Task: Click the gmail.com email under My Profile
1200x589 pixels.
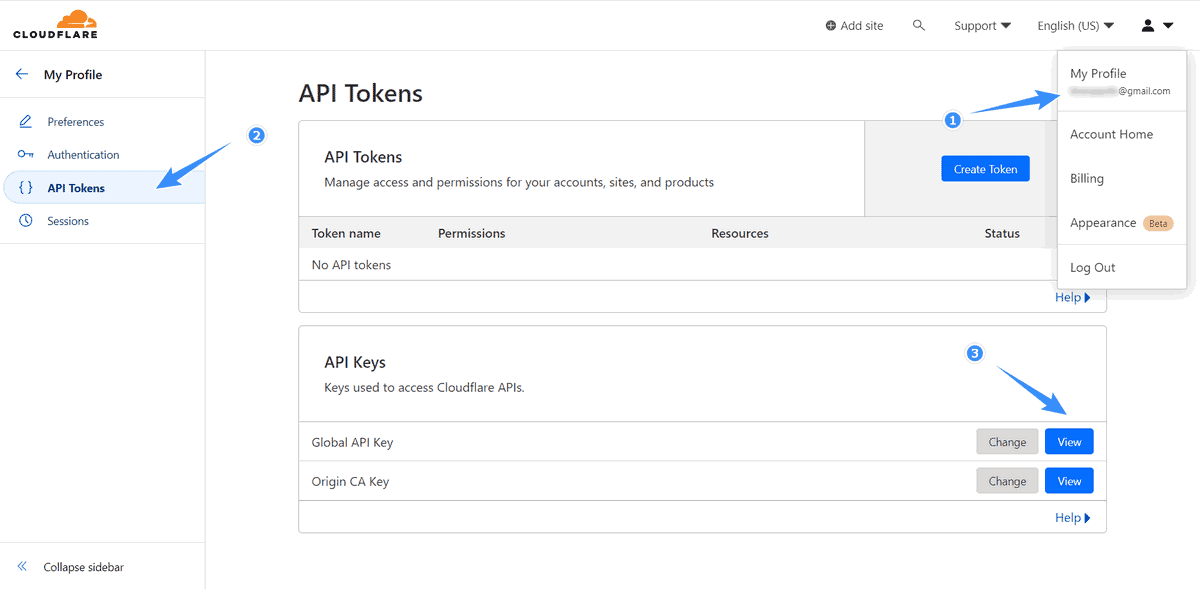Action: (1119, 91)
